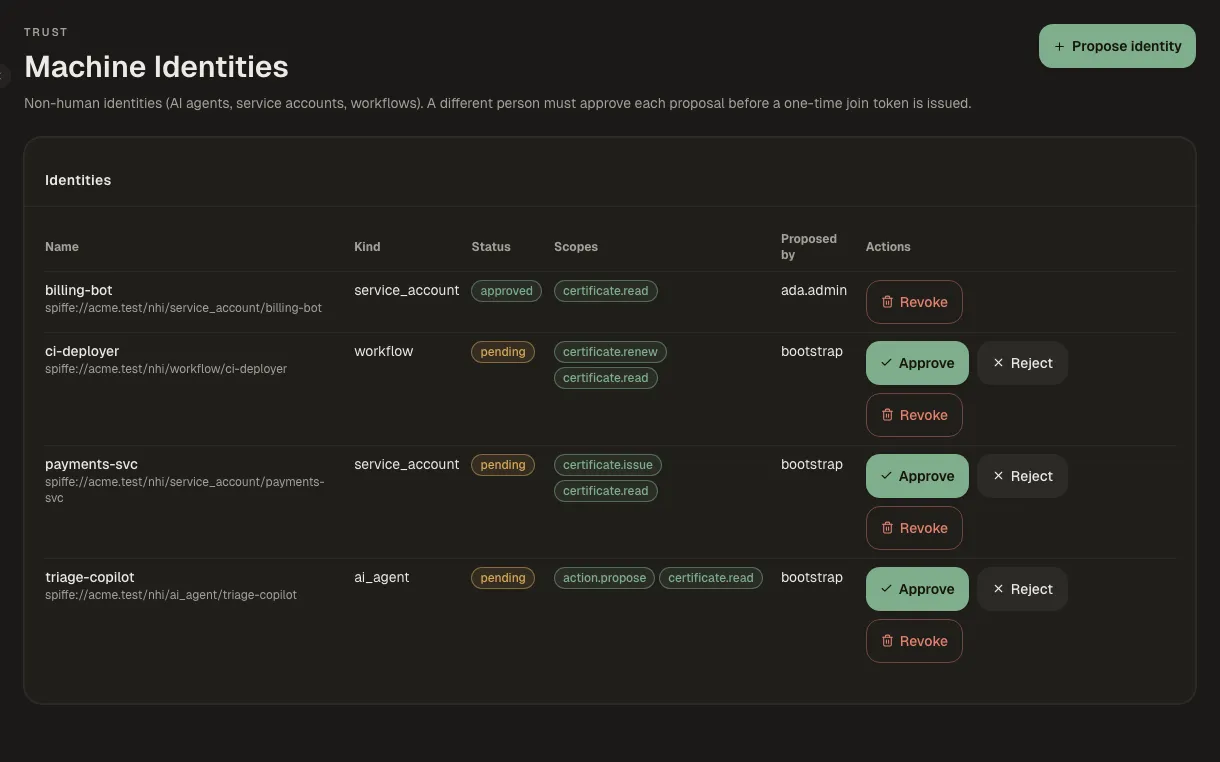Click the payments-svc spiffe URI
The image size is (1220, 762).
pos(184,490)
